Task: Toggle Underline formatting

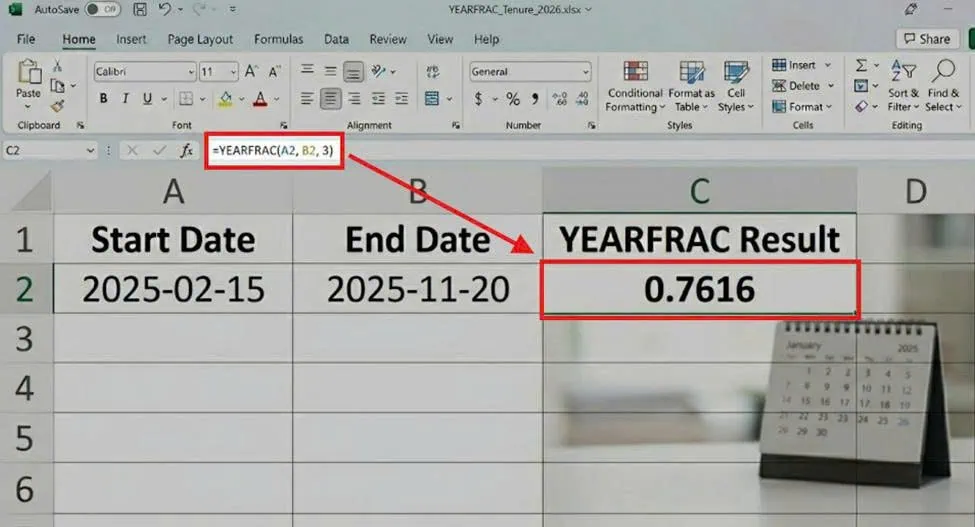Action: (147, 98)
